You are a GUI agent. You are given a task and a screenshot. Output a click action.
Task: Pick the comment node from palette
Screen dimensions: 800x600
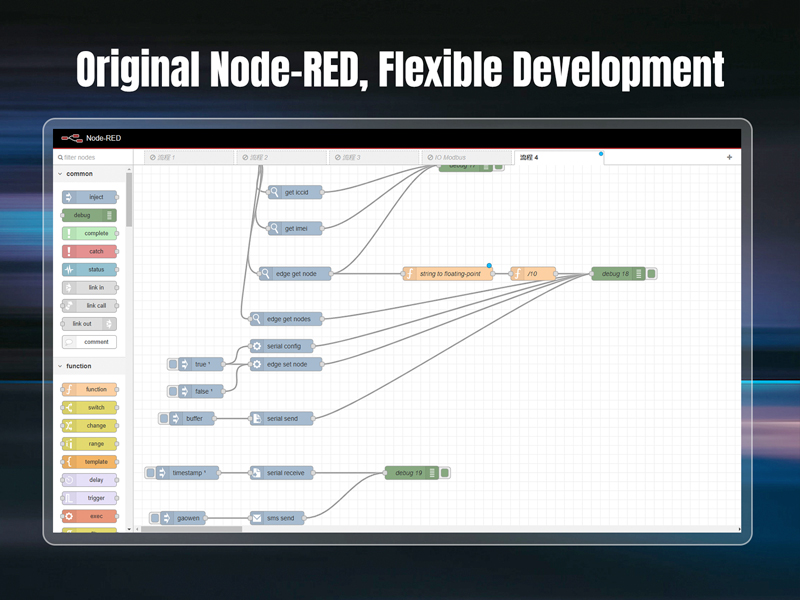[90, 342]
